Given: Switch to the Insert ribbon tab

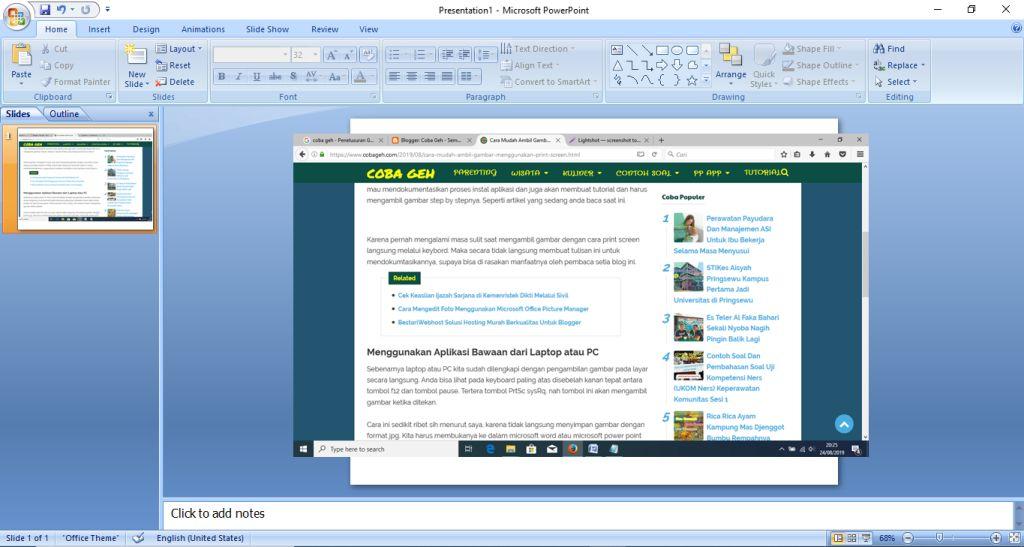Looking at the screenshot, I should click(x=99, y=29).
